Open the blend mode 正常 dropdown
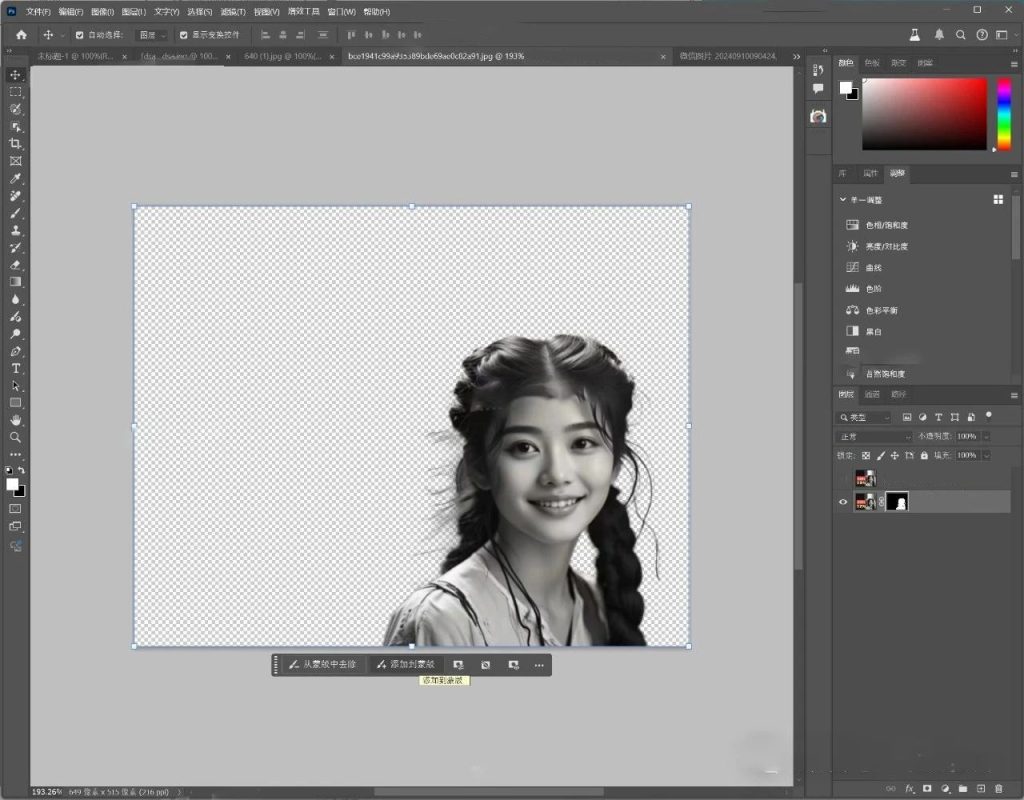 [x=874, y=436]
